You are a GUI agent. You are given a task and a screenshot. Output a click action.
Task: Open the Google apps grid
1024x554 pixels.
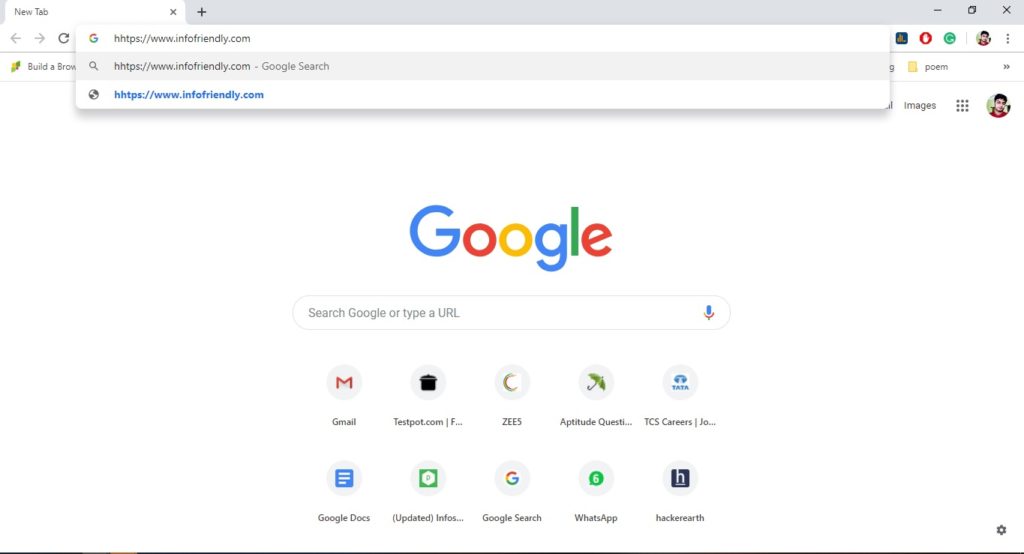point(962,105)
